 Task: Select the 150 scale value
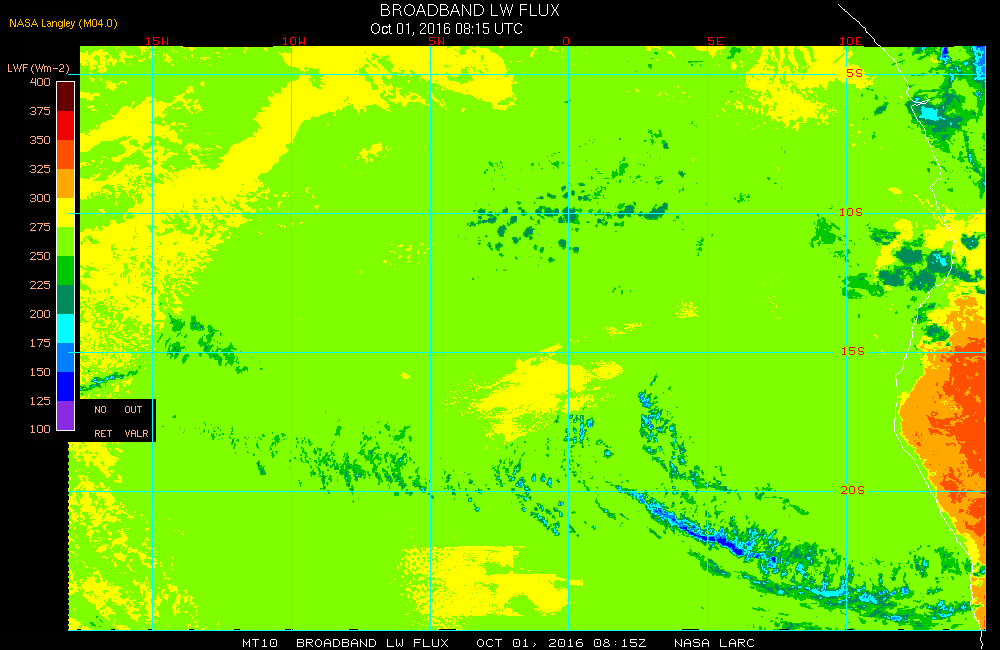click(x=40, y=372)
